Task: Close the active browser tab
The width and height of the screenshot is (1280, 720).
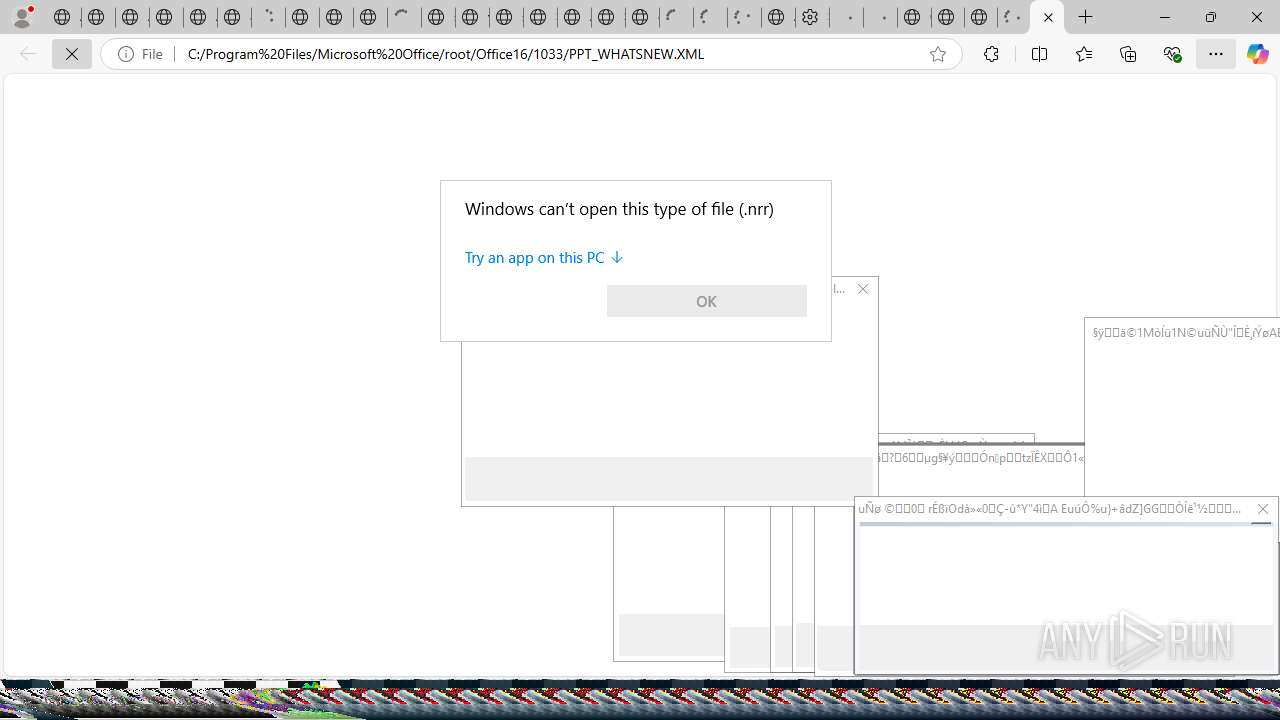Action: tap(1048, 17)
